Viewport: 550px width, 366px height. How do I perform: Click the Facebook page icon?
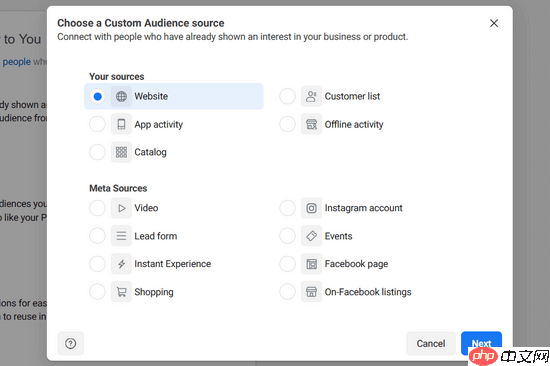(311, 264)
